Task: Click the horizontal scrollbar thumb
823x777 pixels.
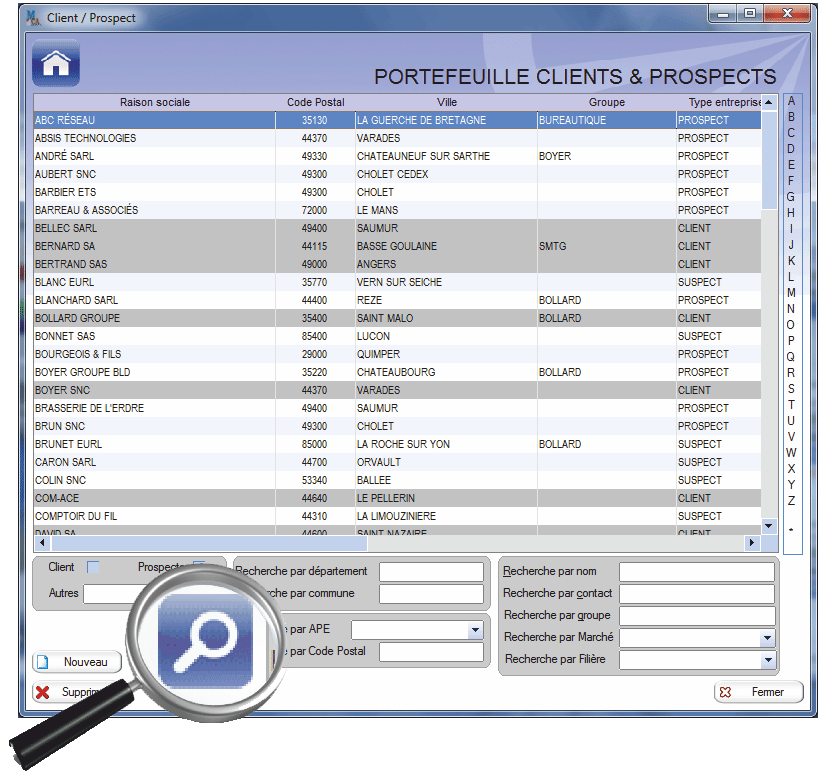Action: click(x=209, y=543)
